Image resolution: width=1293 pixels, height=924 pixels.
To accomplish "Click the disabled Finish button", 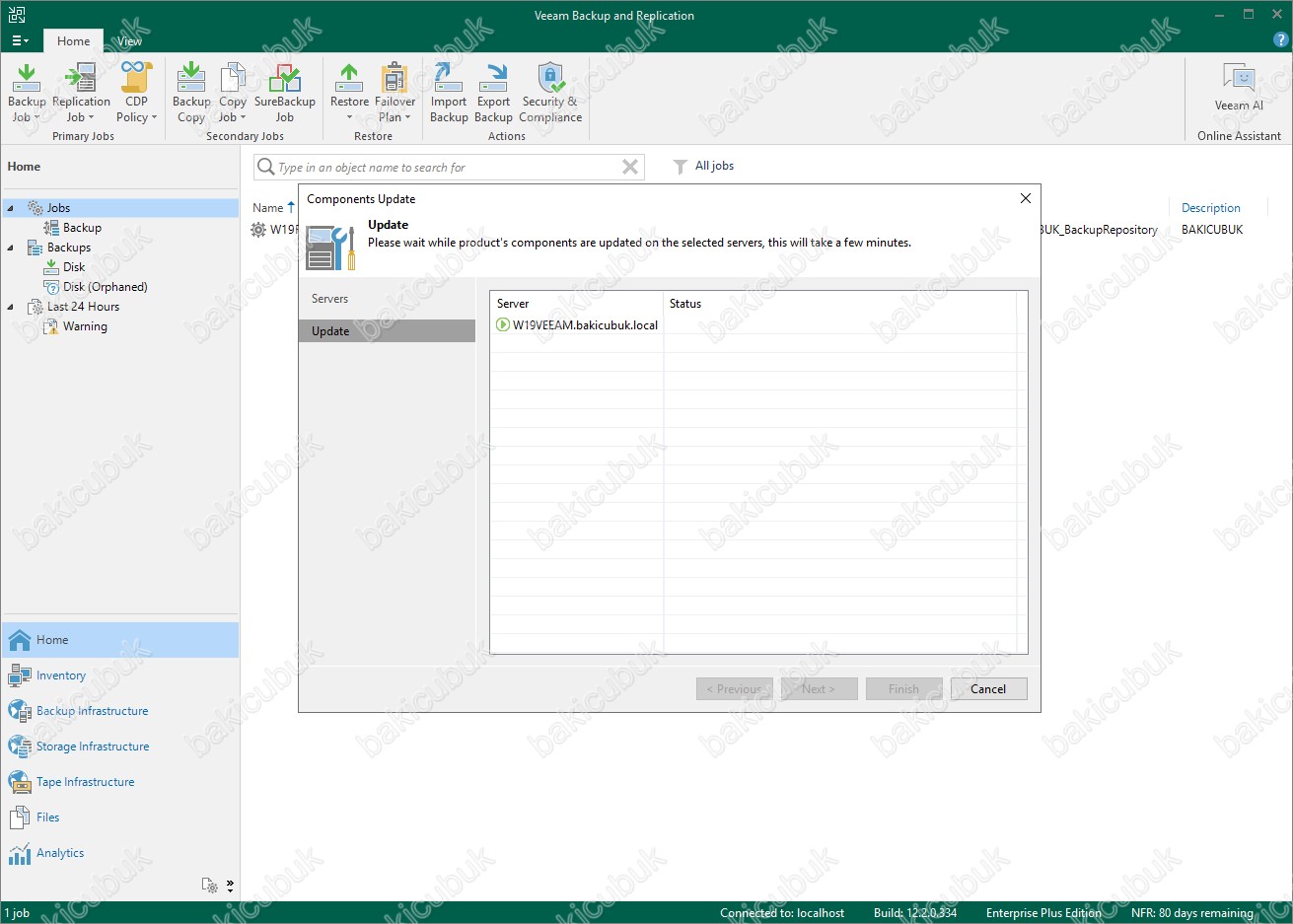I will point(903,689).
